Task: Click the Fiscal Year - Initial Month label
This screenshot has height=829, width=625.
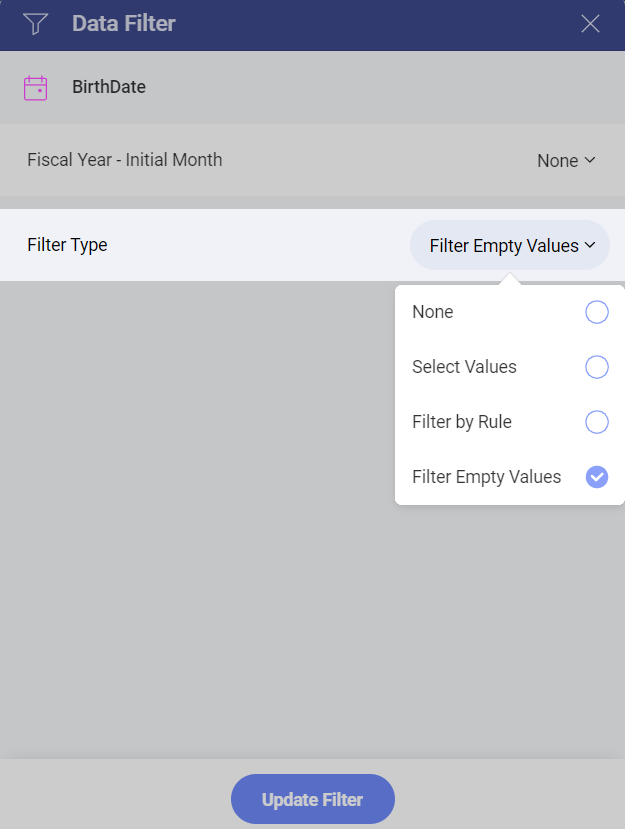Action: pos(125,160)
